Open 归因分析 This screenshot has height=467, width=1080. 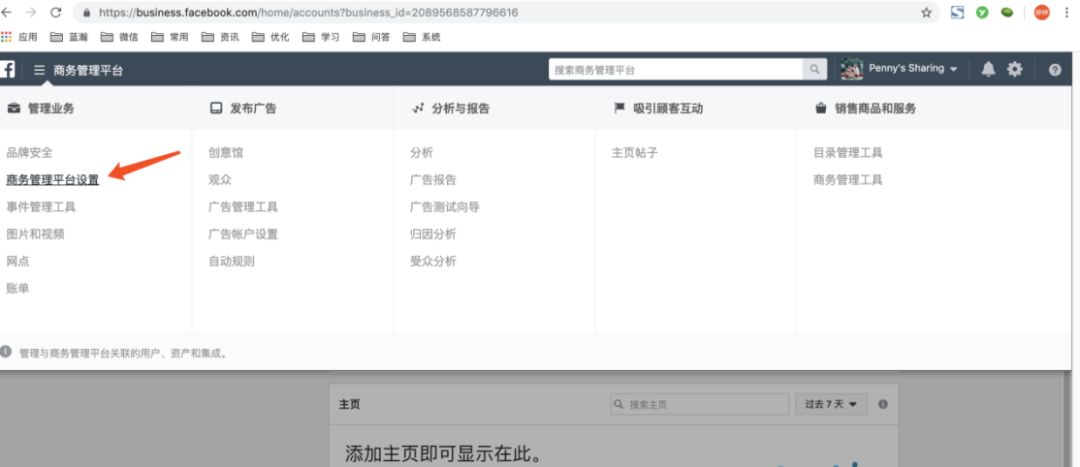coord(433,234)
